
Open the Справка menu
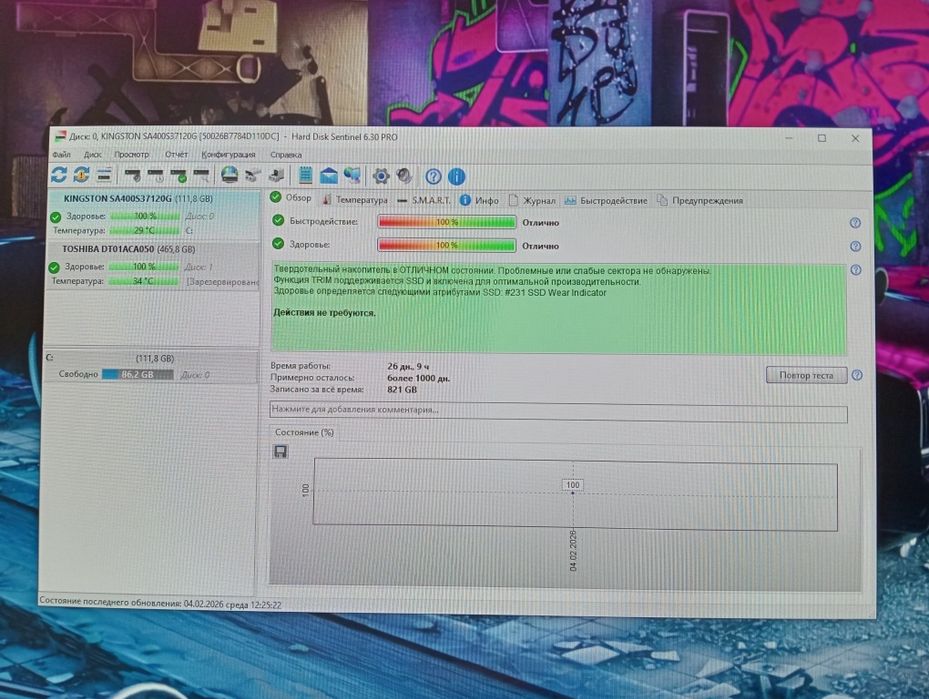tap(286, 155)
